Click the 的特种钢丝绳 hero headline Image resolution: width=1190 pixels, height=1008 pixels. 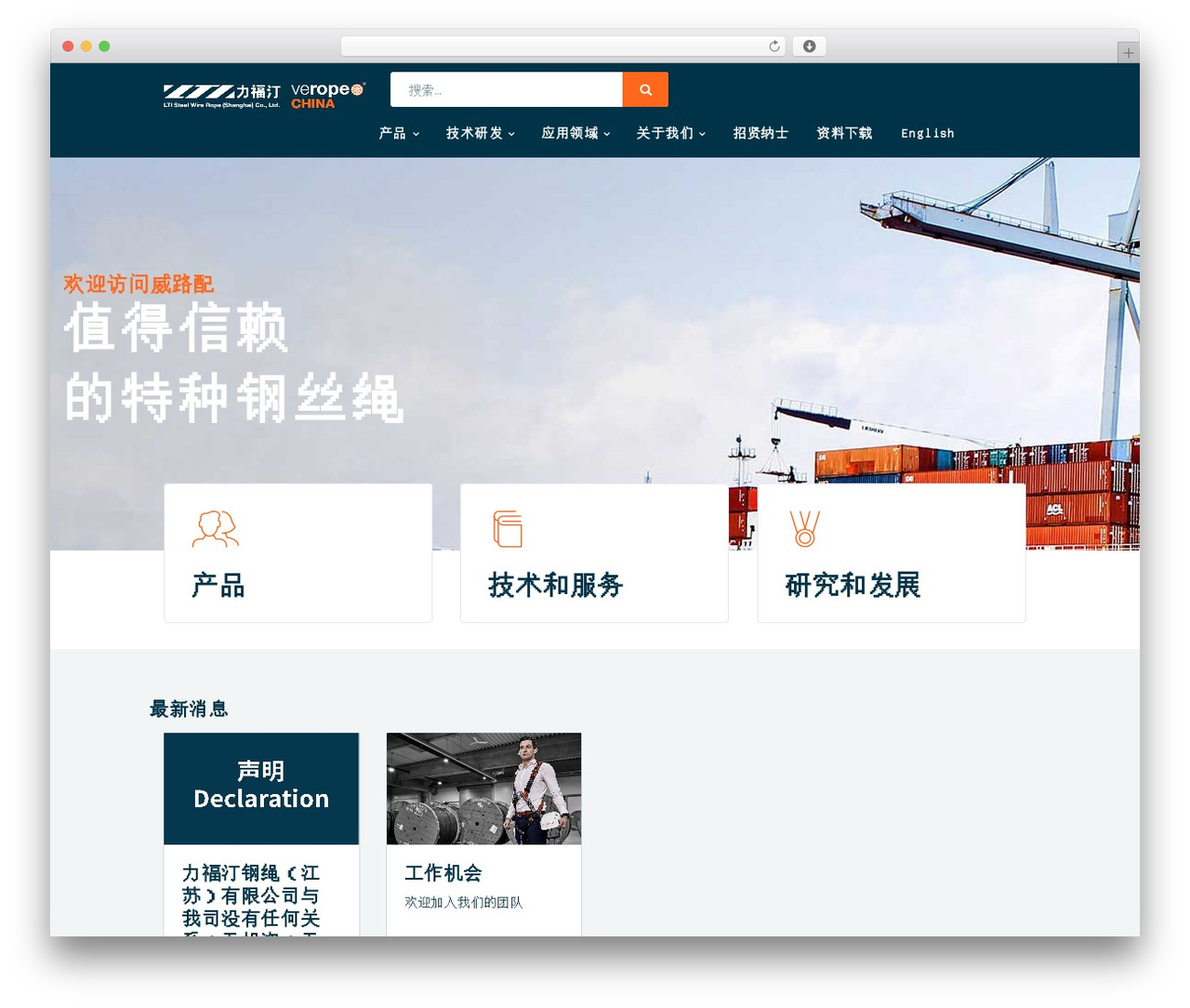tap(233, 398)
